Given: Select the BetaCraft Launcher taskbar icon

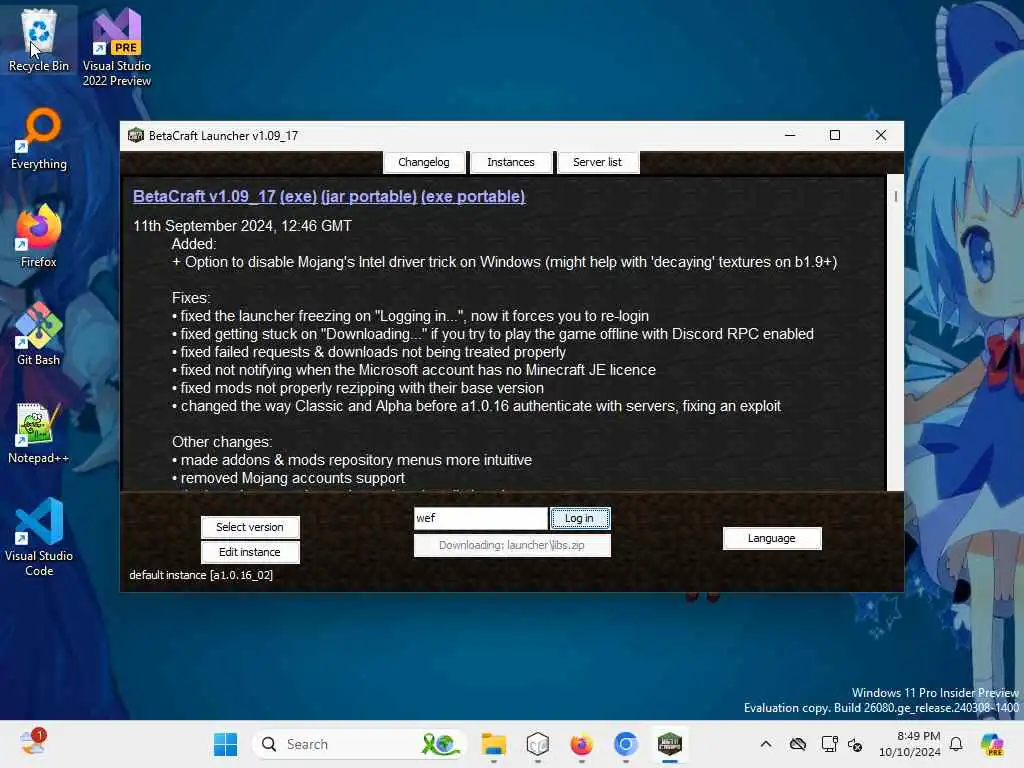Looking at the screenshot, I should pos(669,744).
